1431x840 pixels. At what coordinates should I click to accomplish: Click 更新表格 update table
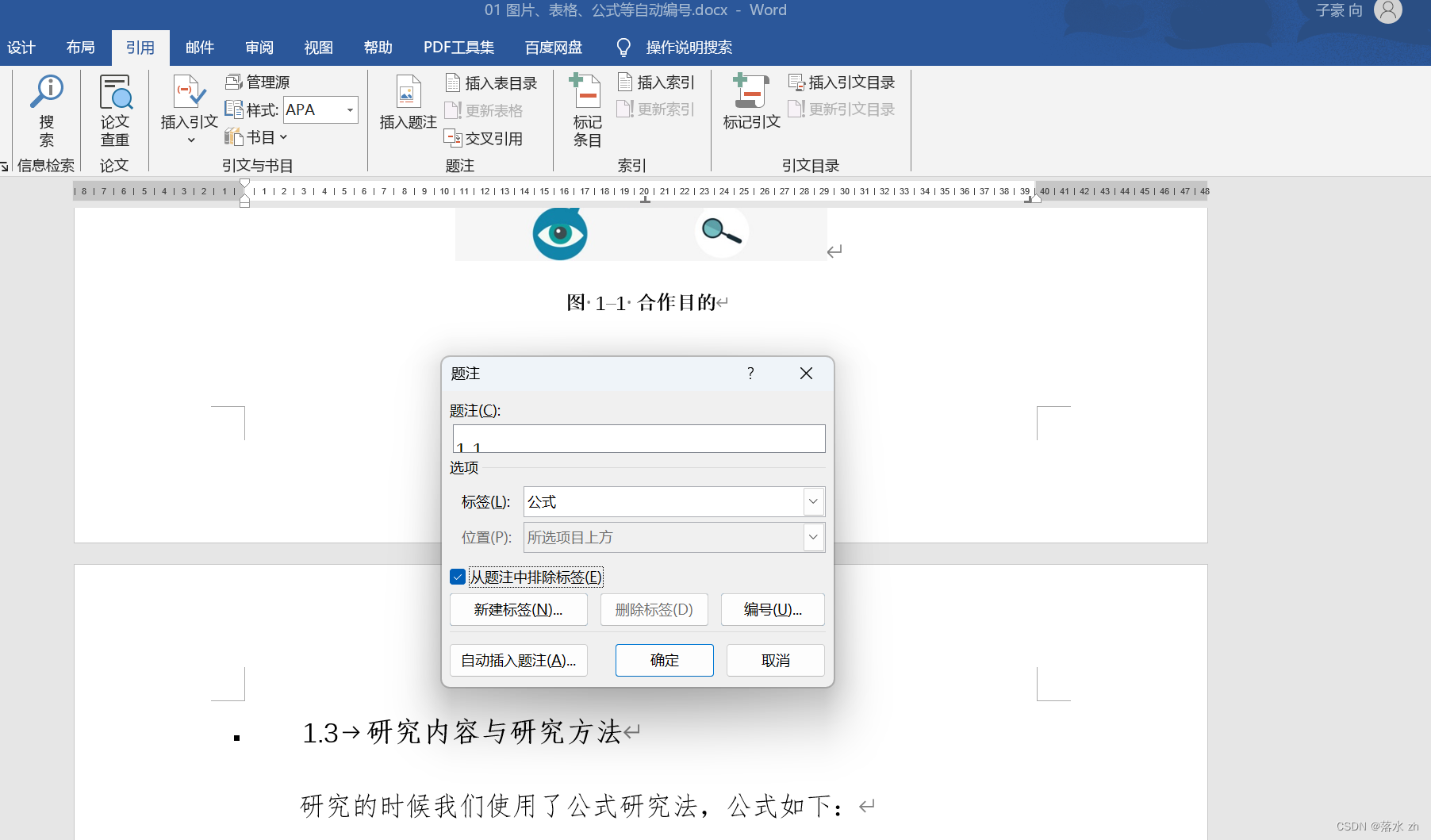coord(484,110)
